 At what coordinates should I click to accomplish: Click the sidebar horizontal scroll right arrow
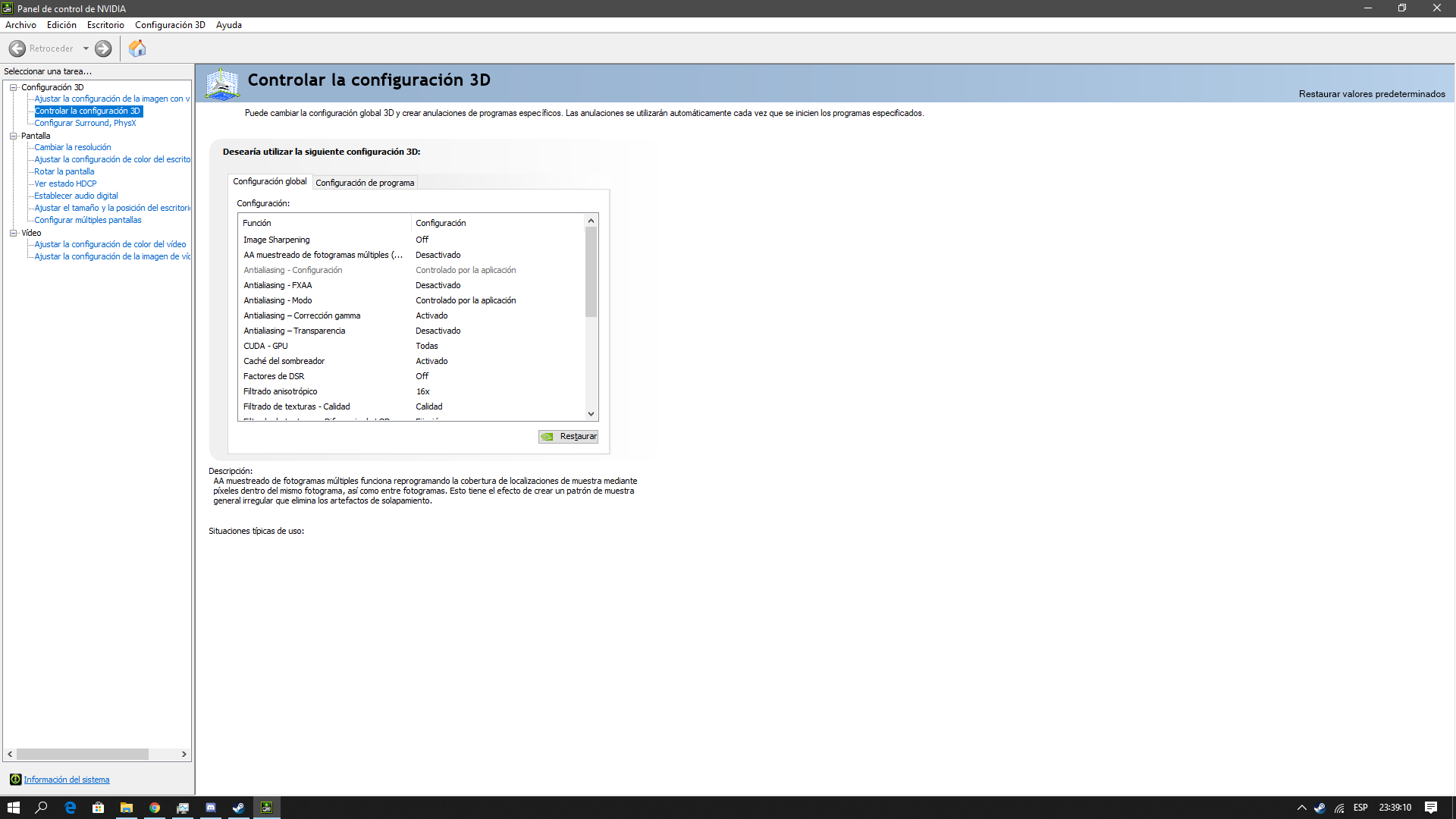click(x=184, y=755)
